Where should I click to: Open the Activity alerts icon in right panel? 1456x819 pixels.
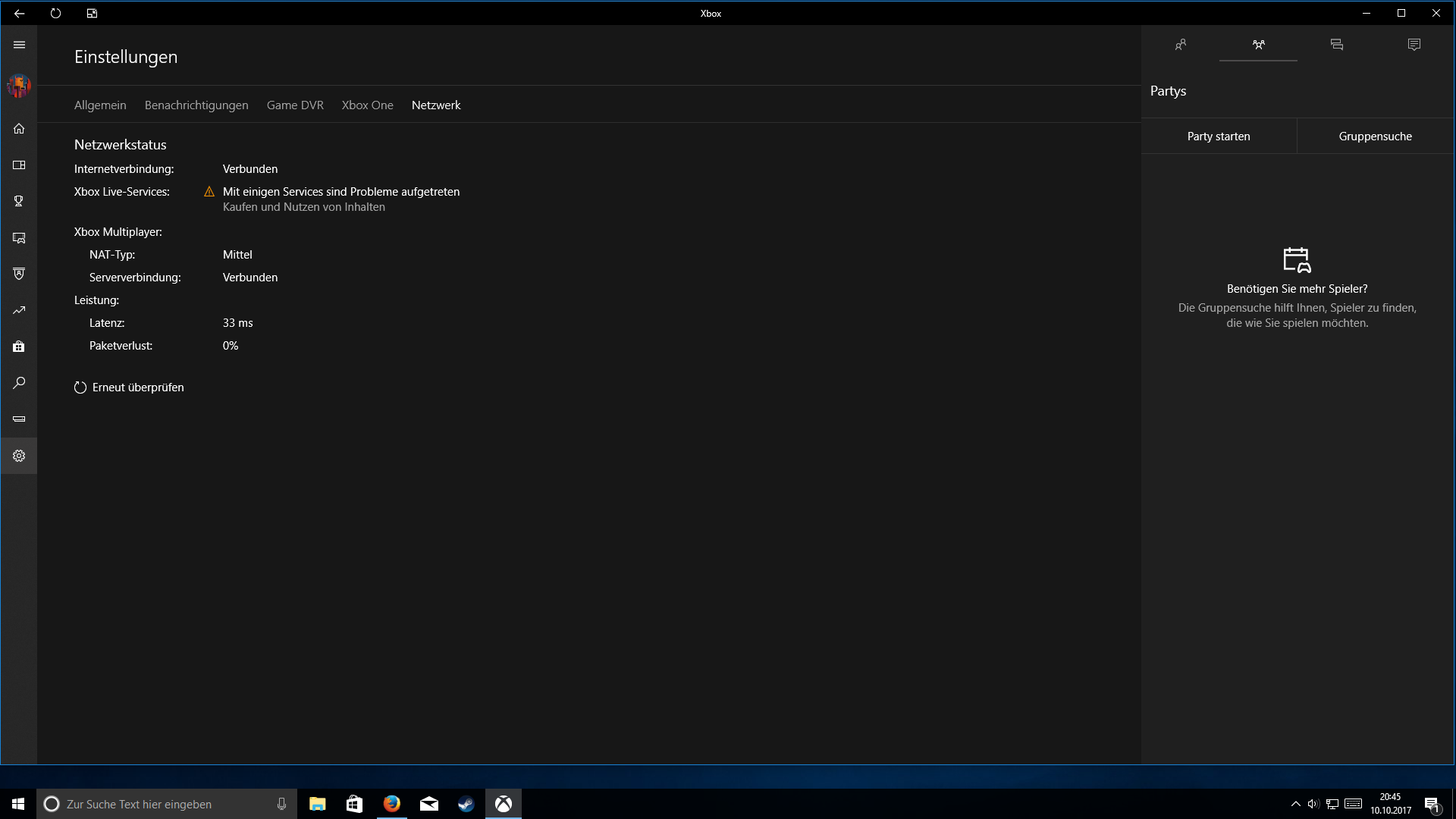[1414, 45]
